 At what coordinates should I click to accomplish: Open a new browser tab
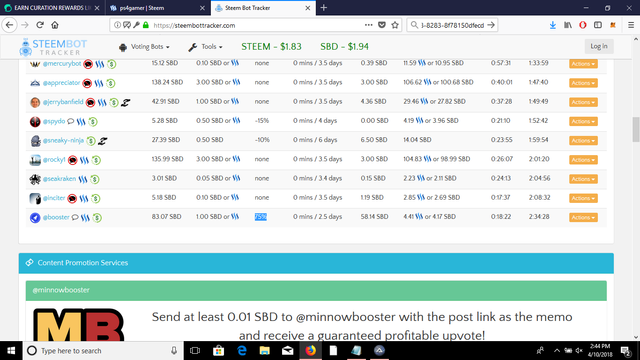tap(324, 8)
